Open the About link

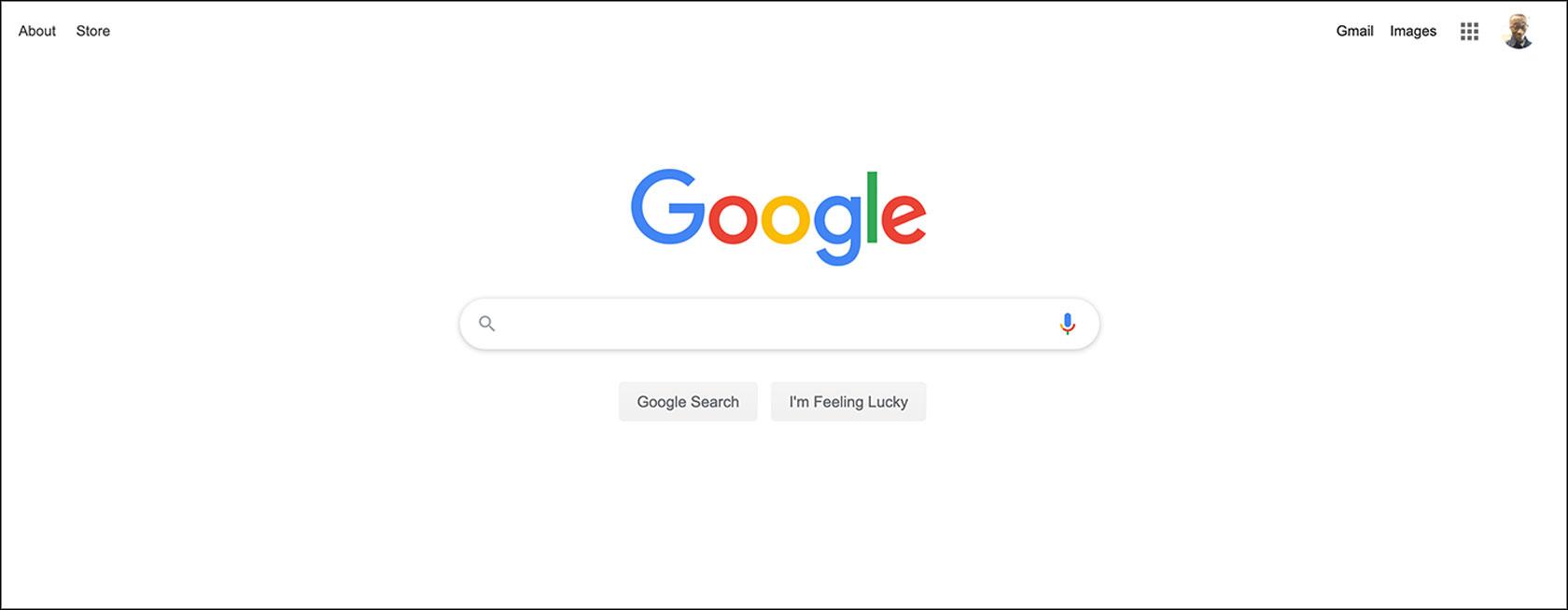point(37,31)
